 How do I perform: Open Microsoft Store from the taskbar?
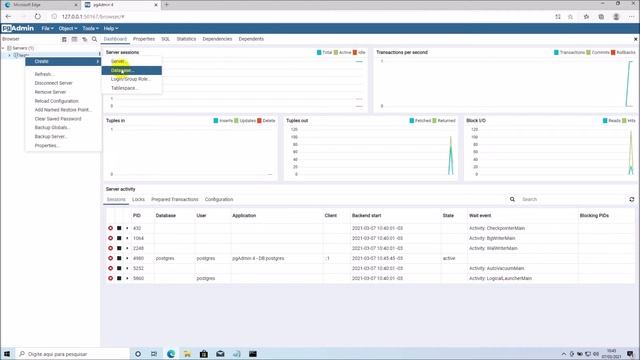coord(204,354)
